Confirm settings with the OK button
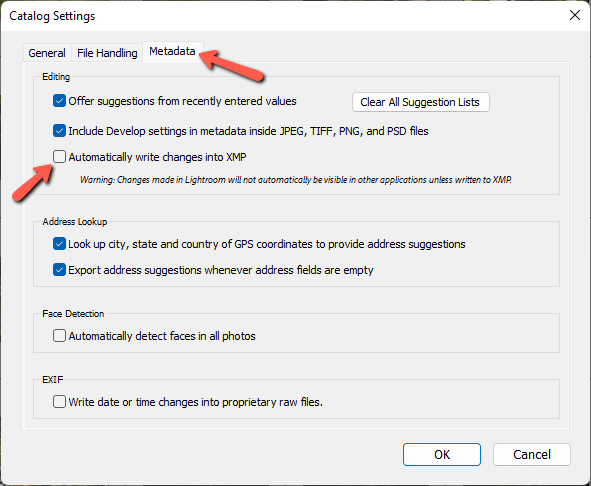The image size is (591, 486). tap(442, 454)
